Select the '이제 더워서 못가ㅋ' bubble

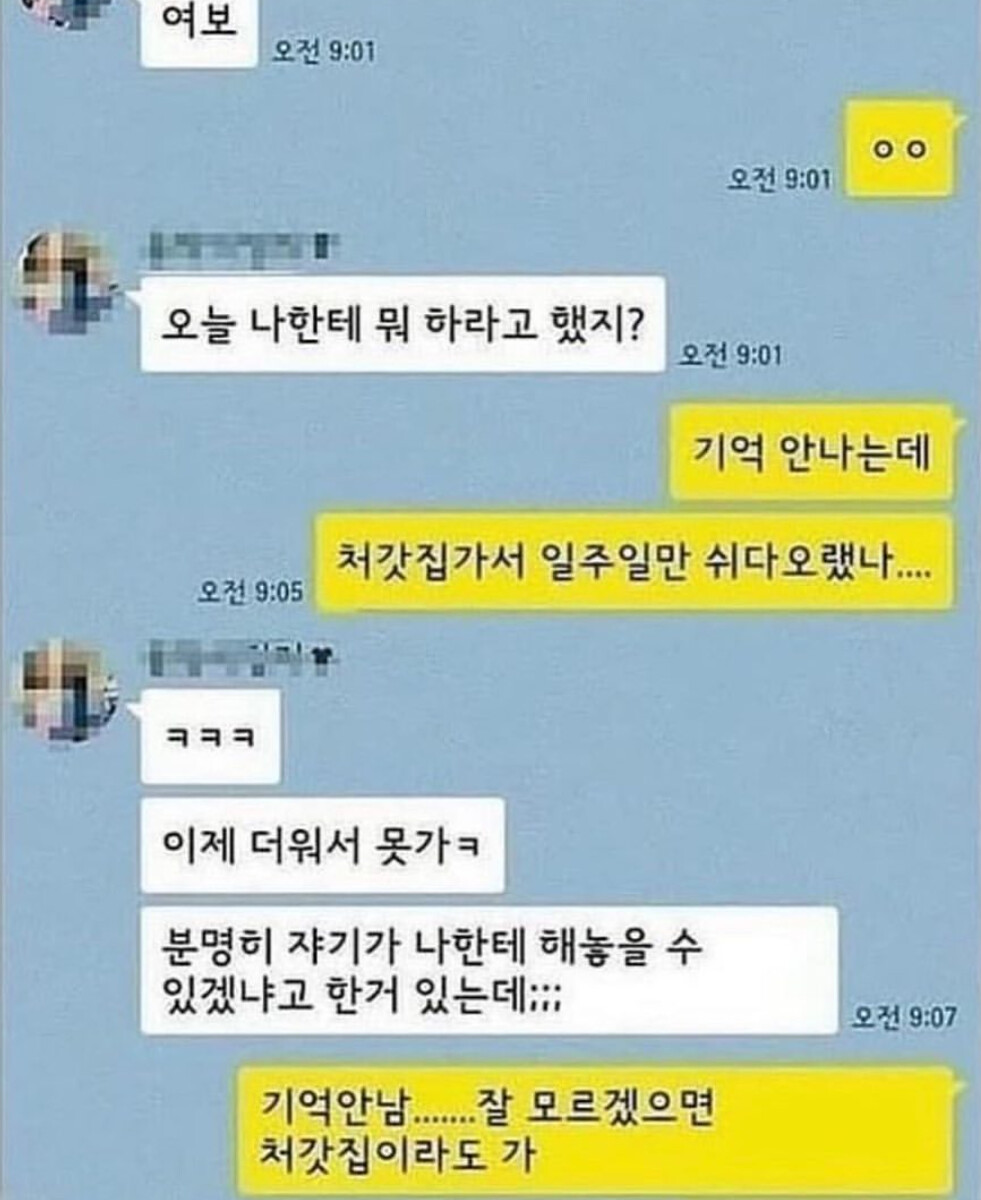pos(322,846)
